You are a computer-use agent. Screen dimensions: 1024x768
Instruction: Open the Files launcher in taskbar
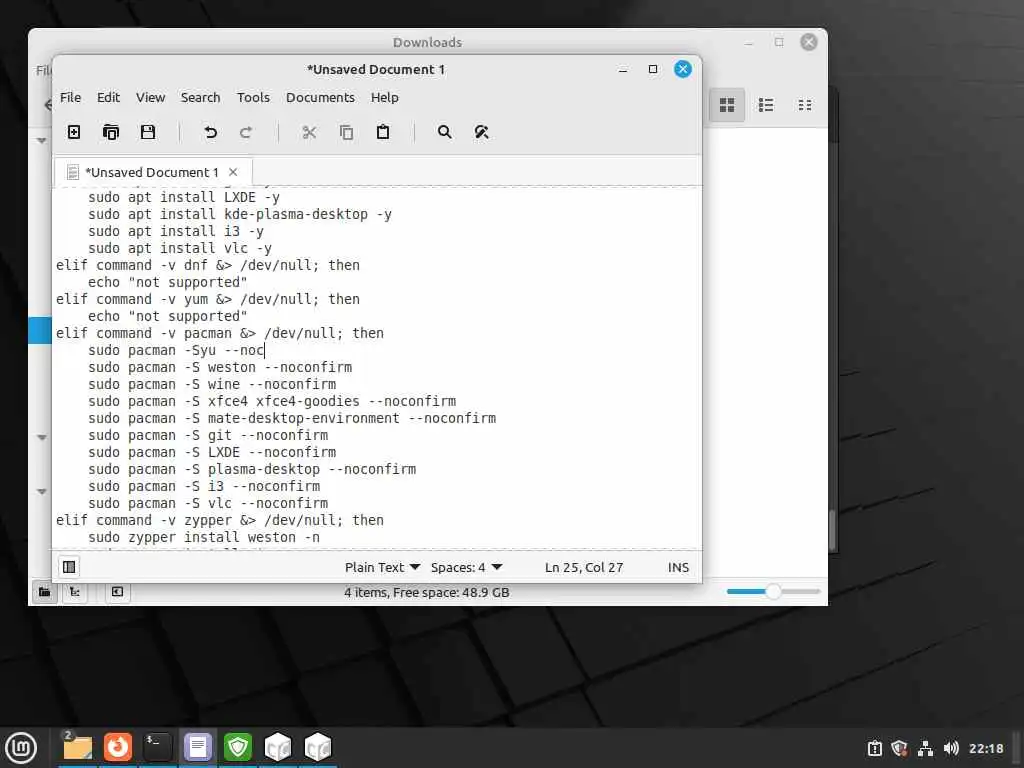click(x=78, y=747)
